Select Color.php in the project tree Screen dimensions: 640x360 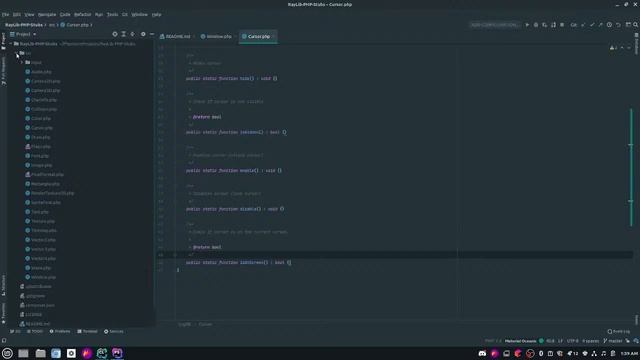point(38,118)
